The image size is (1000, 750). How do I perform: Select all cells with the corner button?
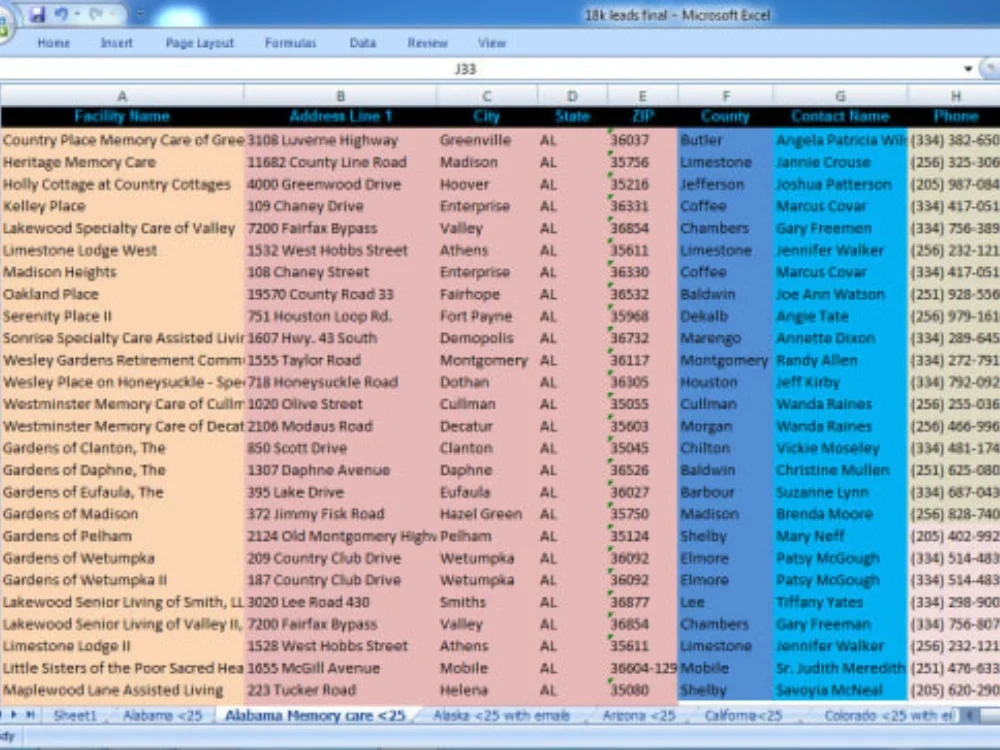point(4,95)
